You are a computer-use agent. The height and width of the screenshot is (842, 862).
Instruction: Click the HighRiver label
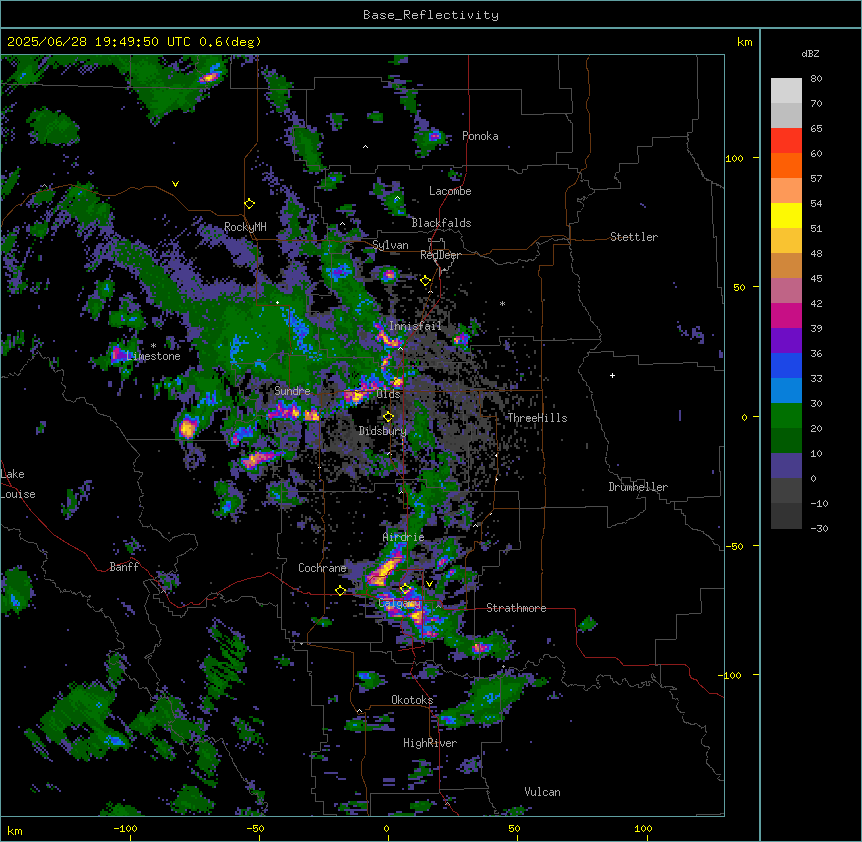[430, 743]
